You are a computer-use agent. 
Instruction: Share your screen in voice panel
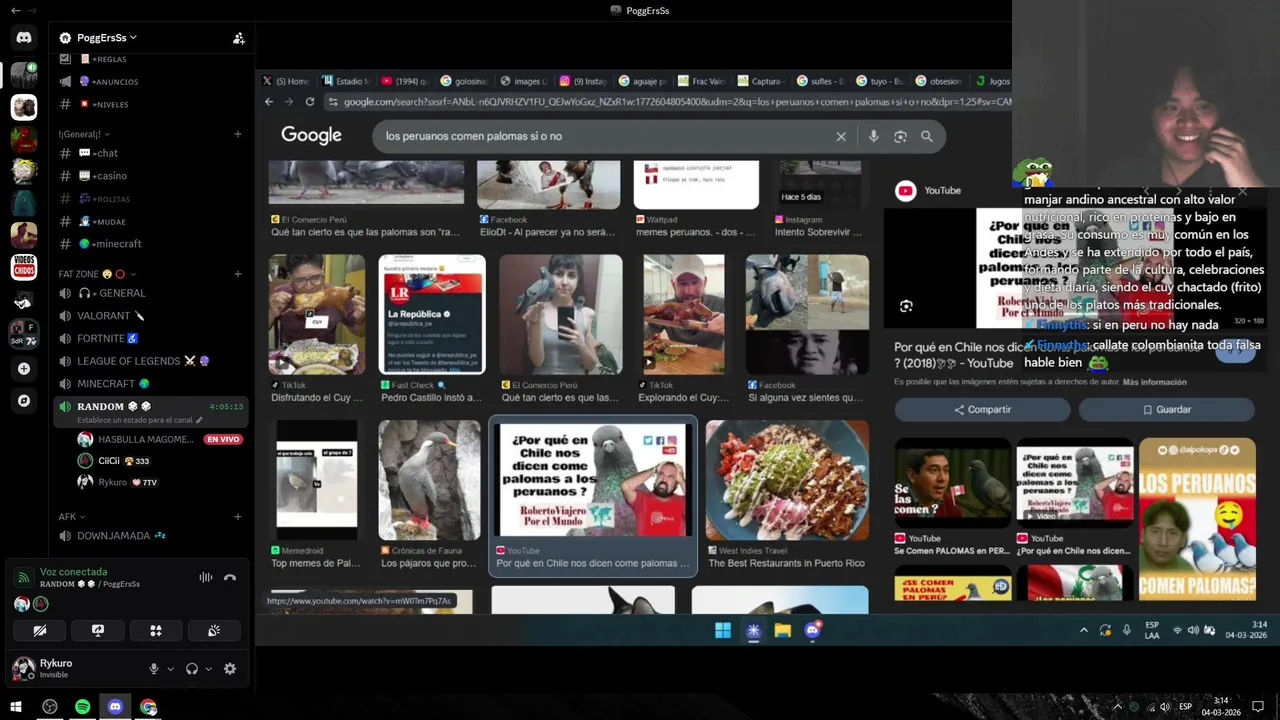point(98,630)
